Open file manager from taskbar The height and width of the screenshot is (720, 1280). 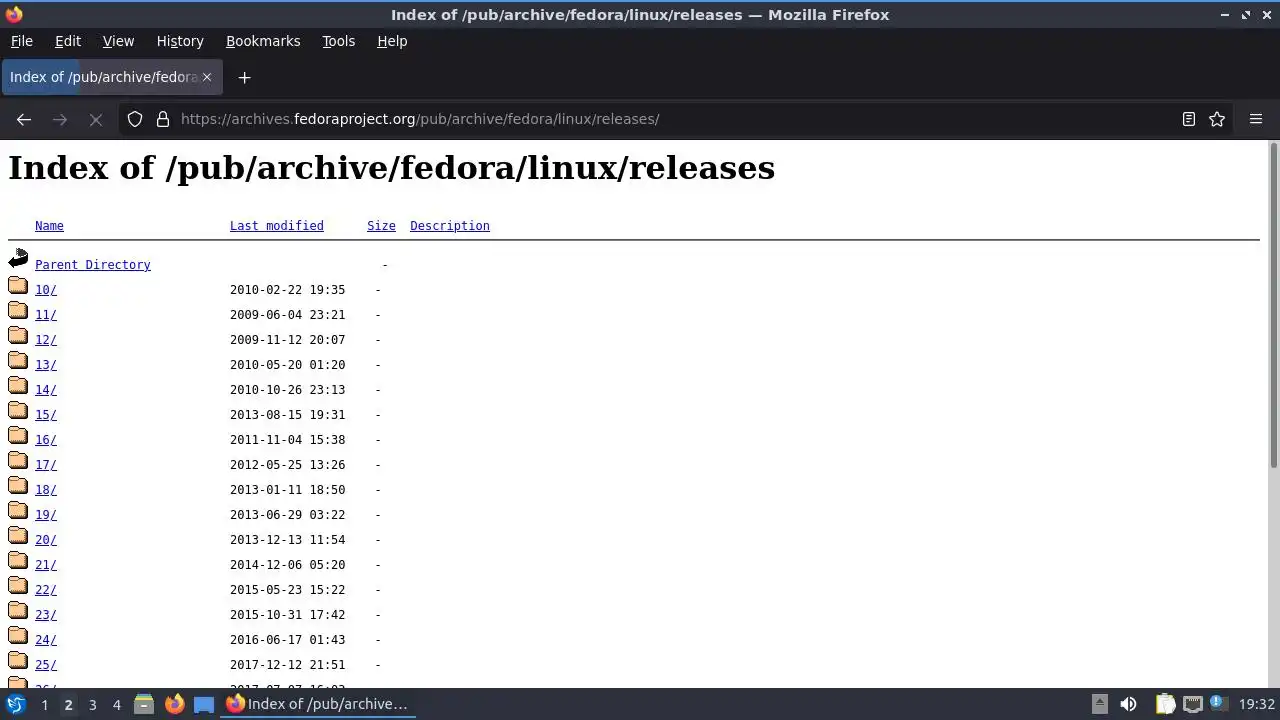click(144, 704)
